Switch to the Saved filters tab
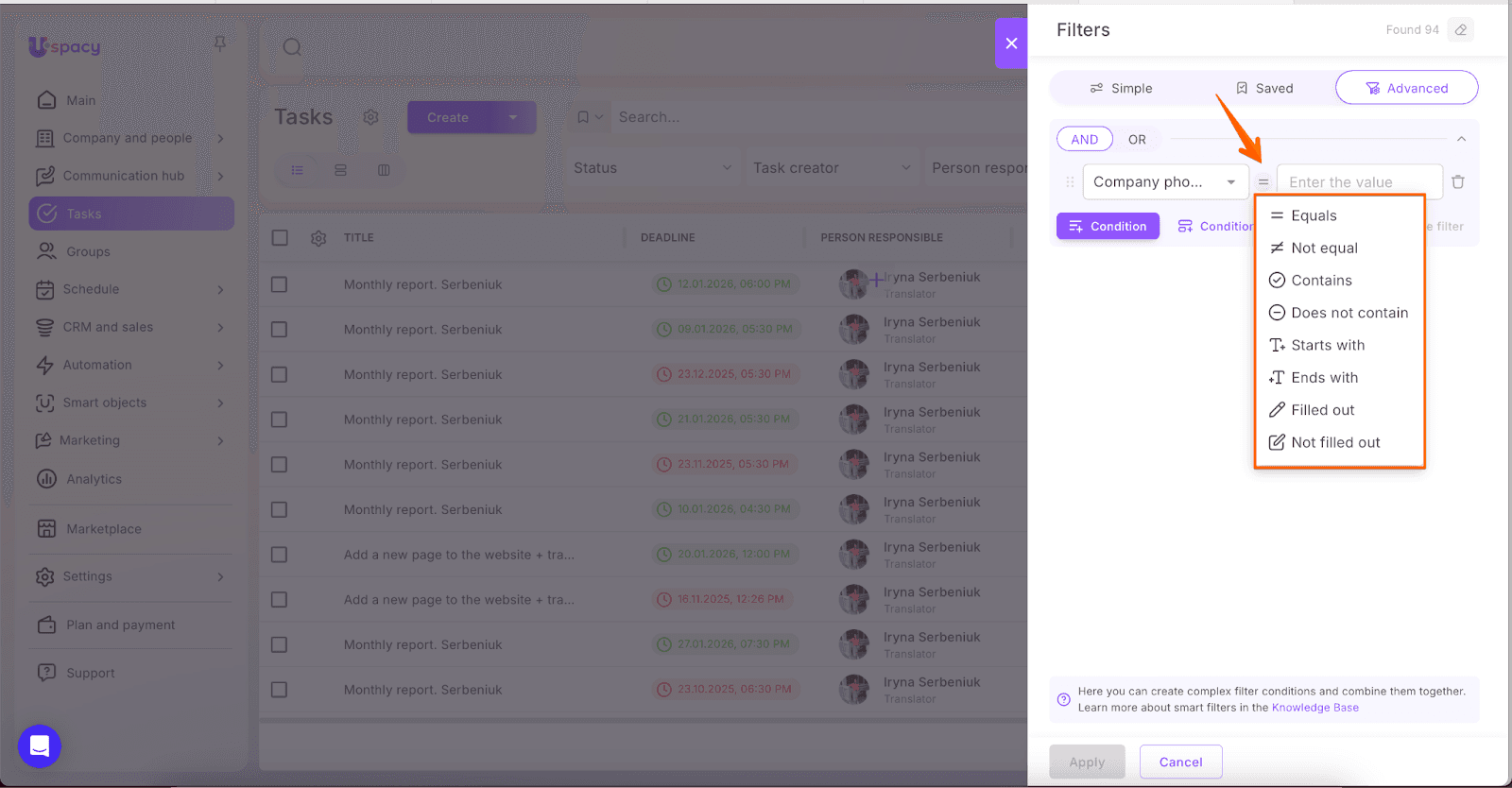 click(1263, 88)
